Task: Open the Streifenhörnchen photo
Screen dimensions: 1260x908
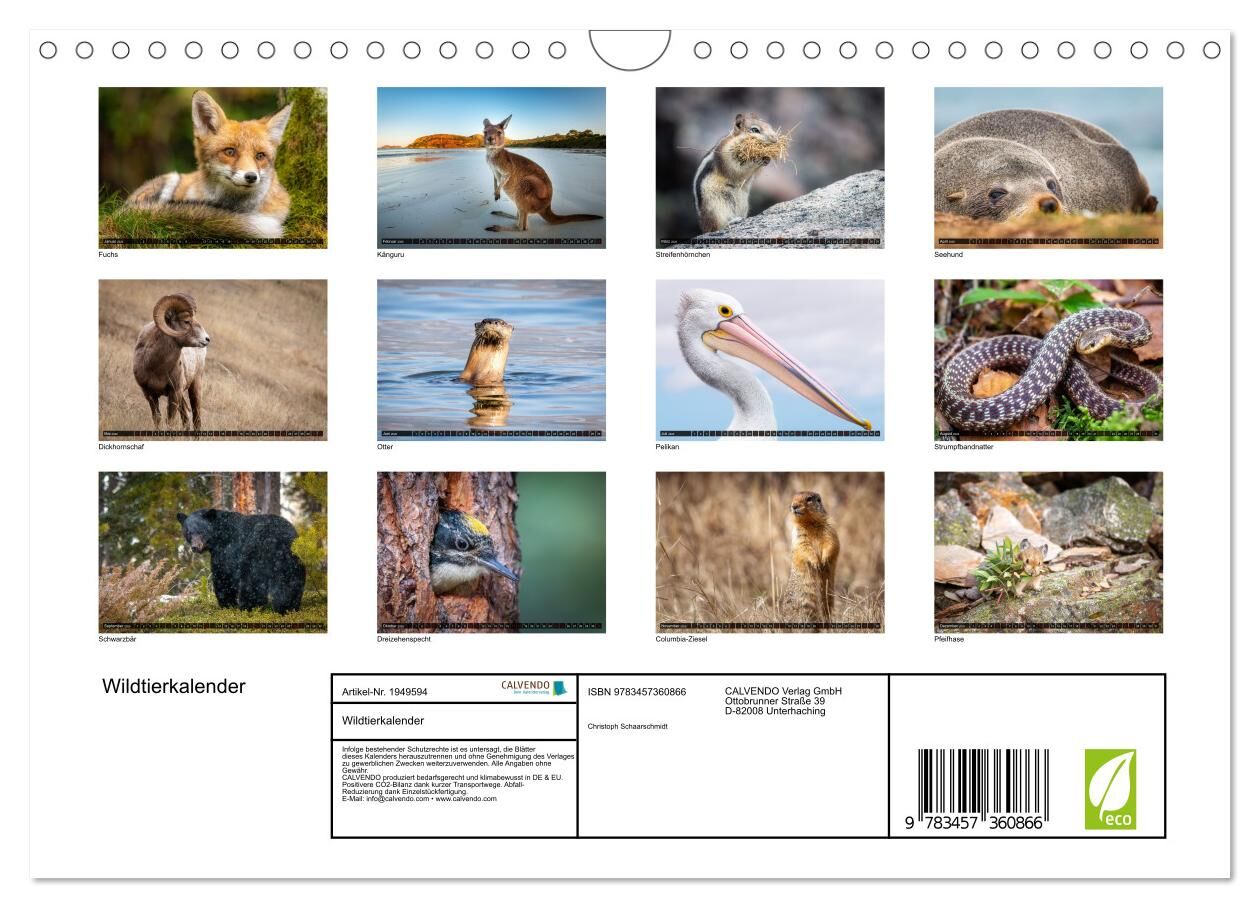Action: [769, 167]
